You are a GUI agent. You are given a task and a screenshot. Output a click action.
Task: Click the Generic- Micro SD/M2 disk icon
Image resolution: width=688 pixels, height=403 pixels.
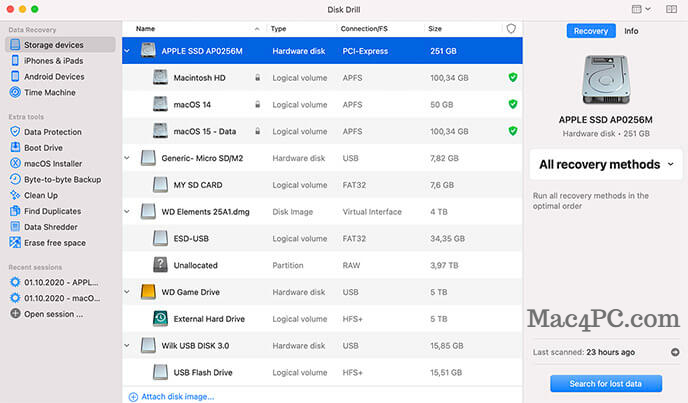148,158
